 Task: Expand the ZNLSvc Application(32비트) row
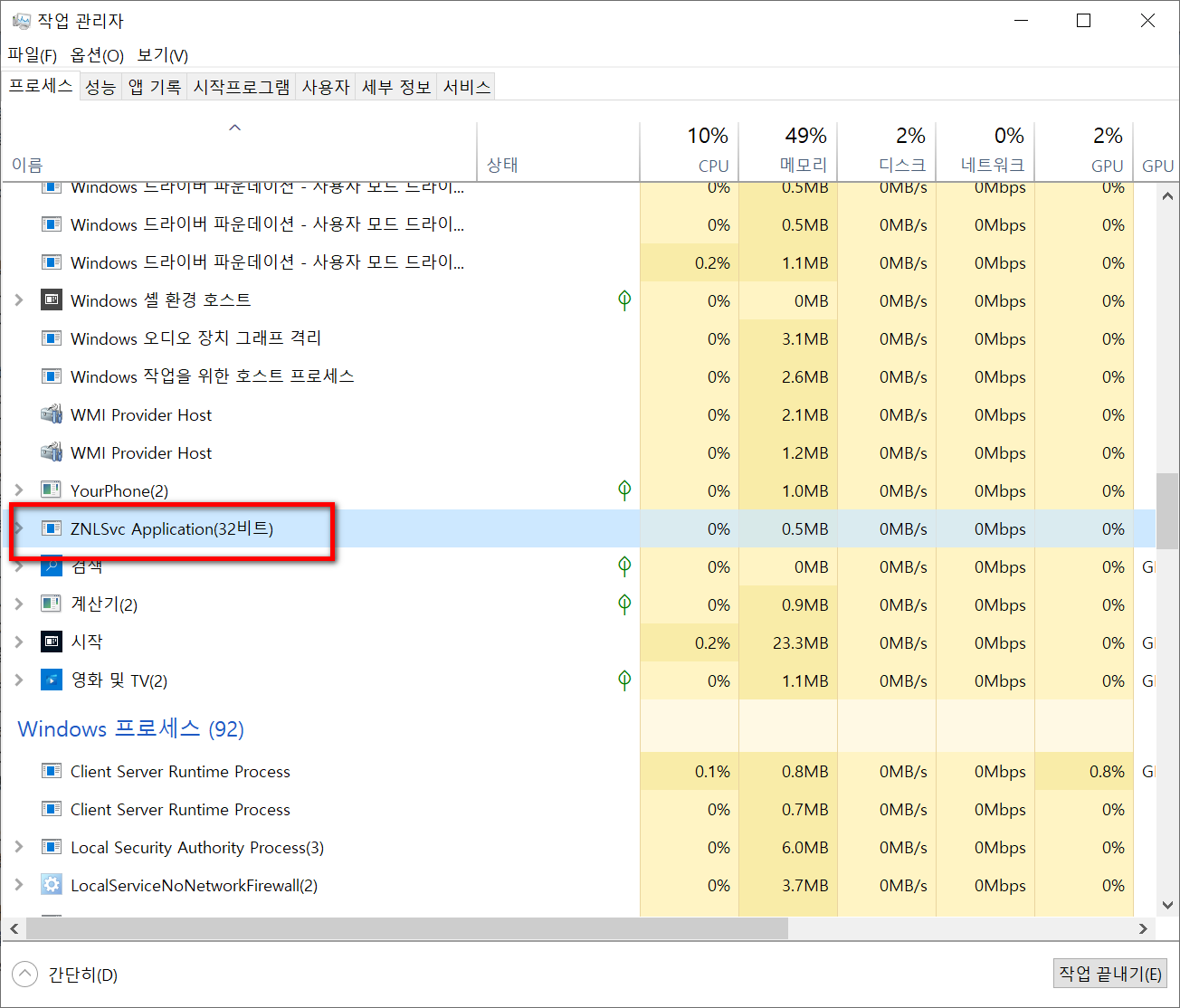19,528
